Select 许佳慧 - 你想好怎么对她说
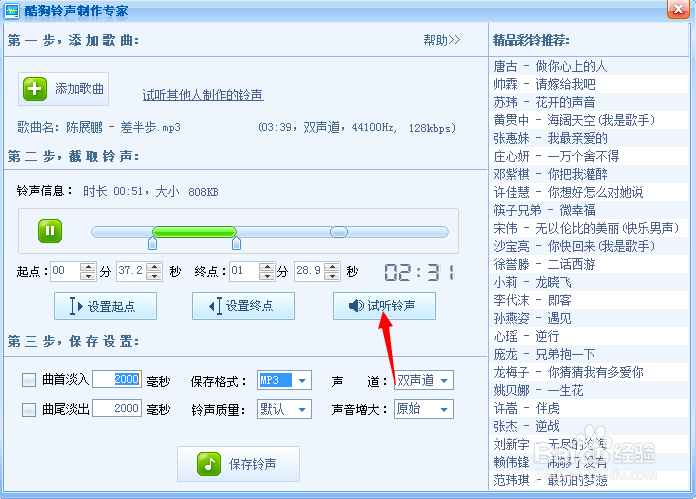The width and height of the screenshot is (696, 499). 588,192
